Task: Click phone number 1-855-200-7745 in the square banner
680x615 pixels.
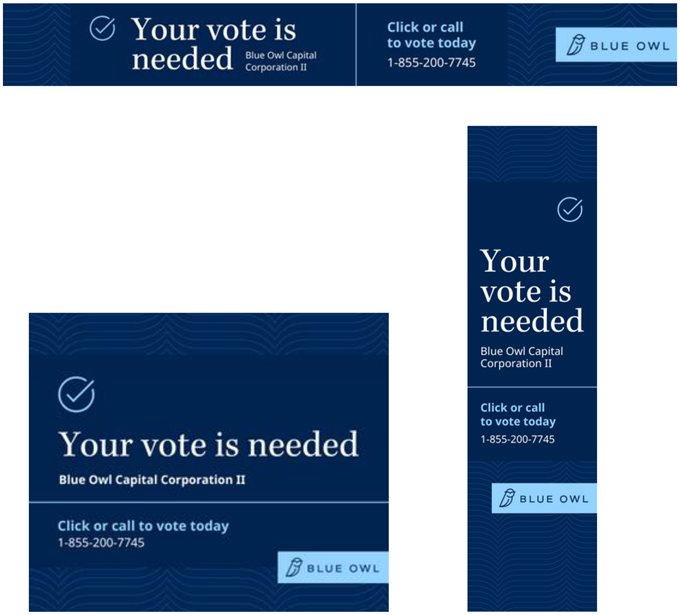Action: coord(101,543)
